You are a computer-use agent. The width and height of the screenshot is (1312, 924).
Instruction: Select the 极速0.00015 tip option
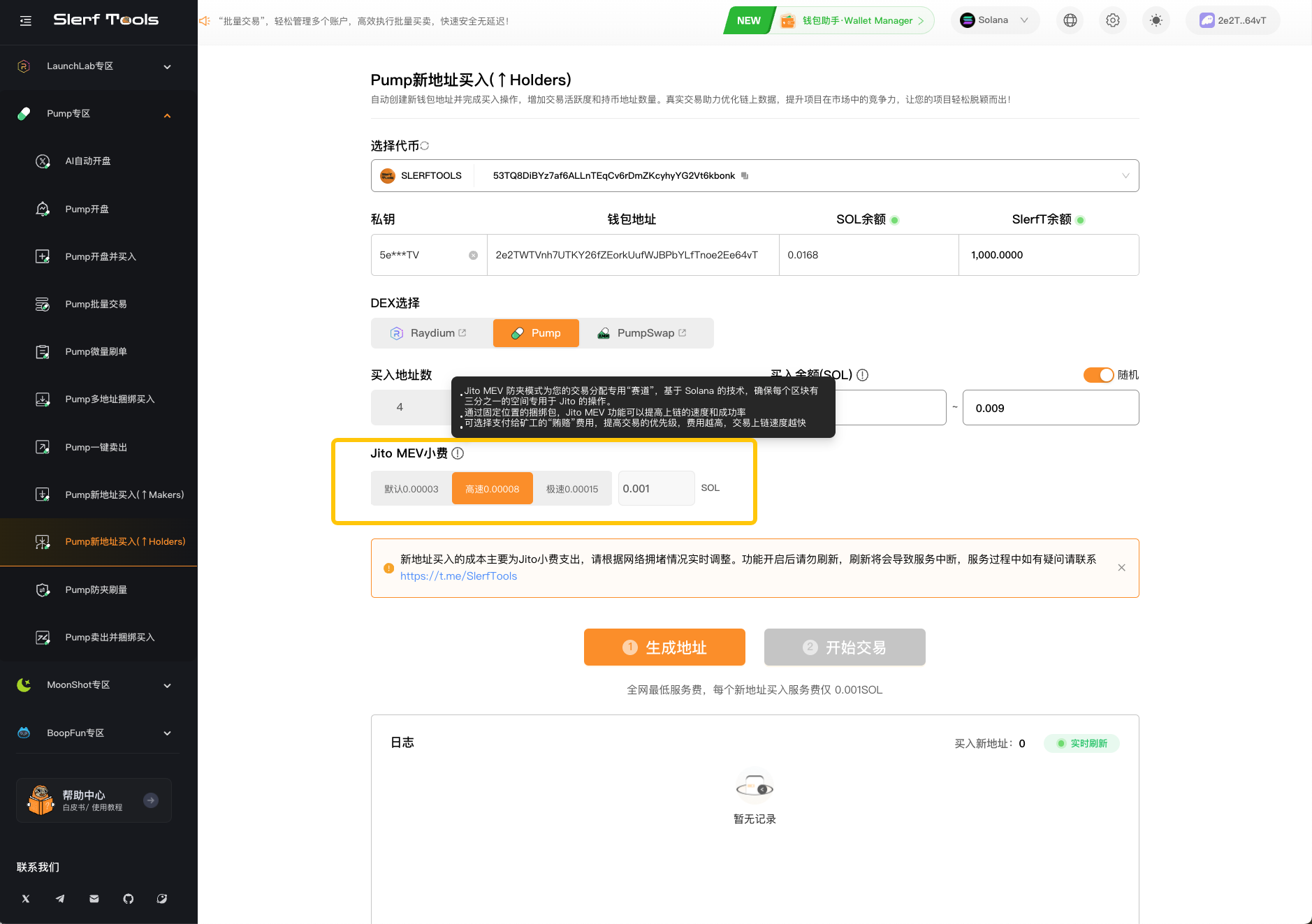click(x=572, y=489)
